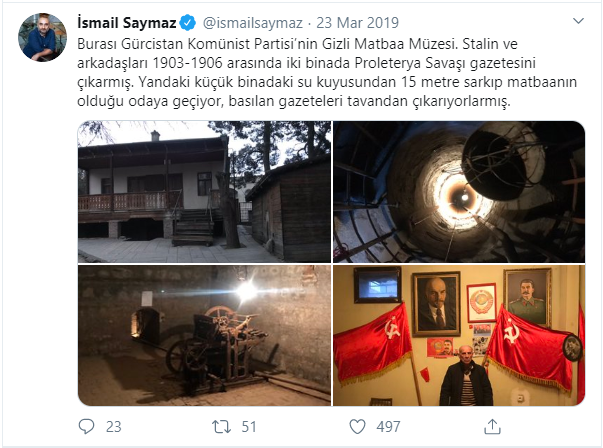Open the İsmail Saymaz display name link
The image size is (603, 448).
(x=127, y=23)
